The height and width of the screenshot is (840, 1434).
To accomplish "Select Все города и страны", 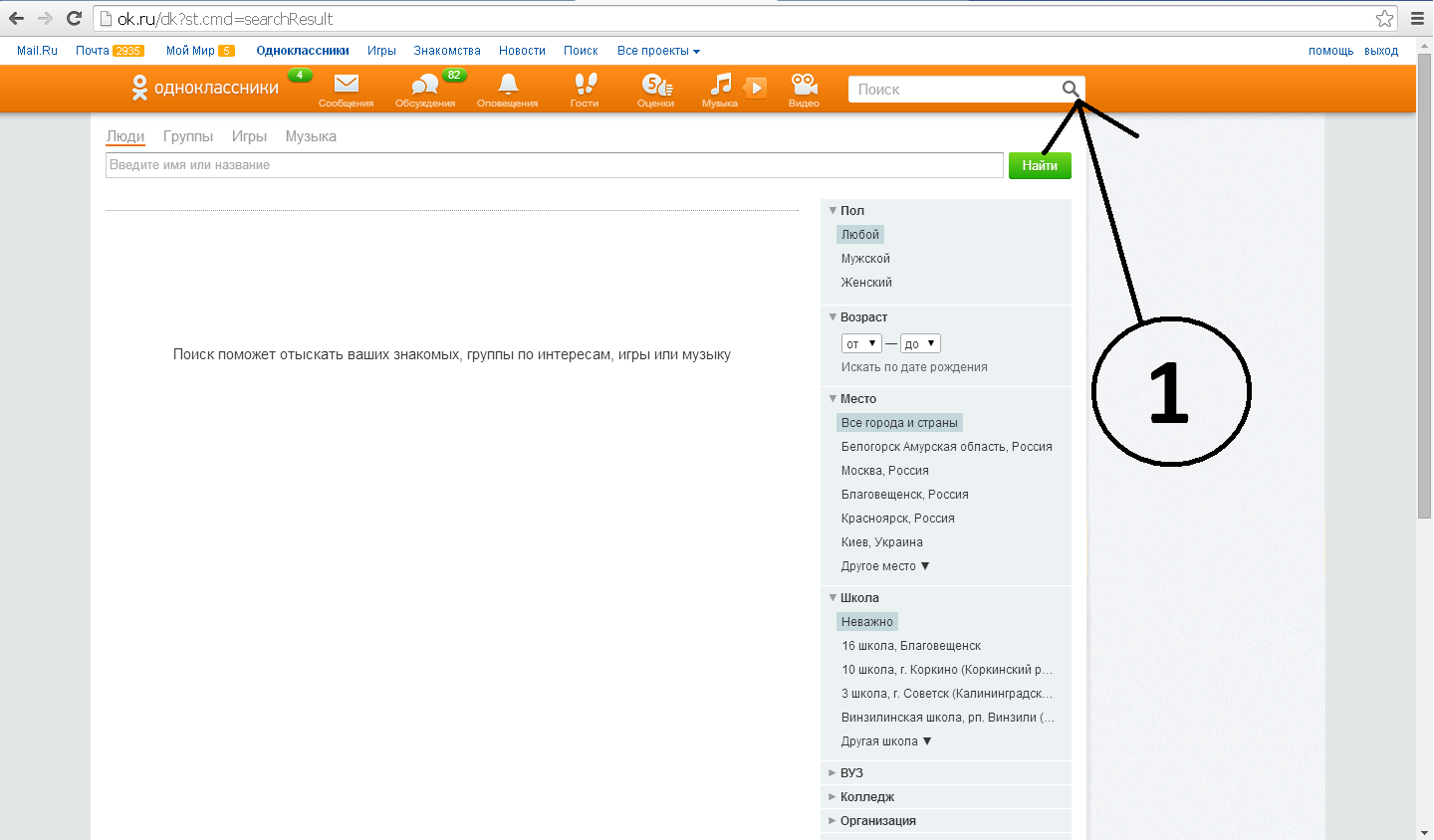I will (899, 423).
